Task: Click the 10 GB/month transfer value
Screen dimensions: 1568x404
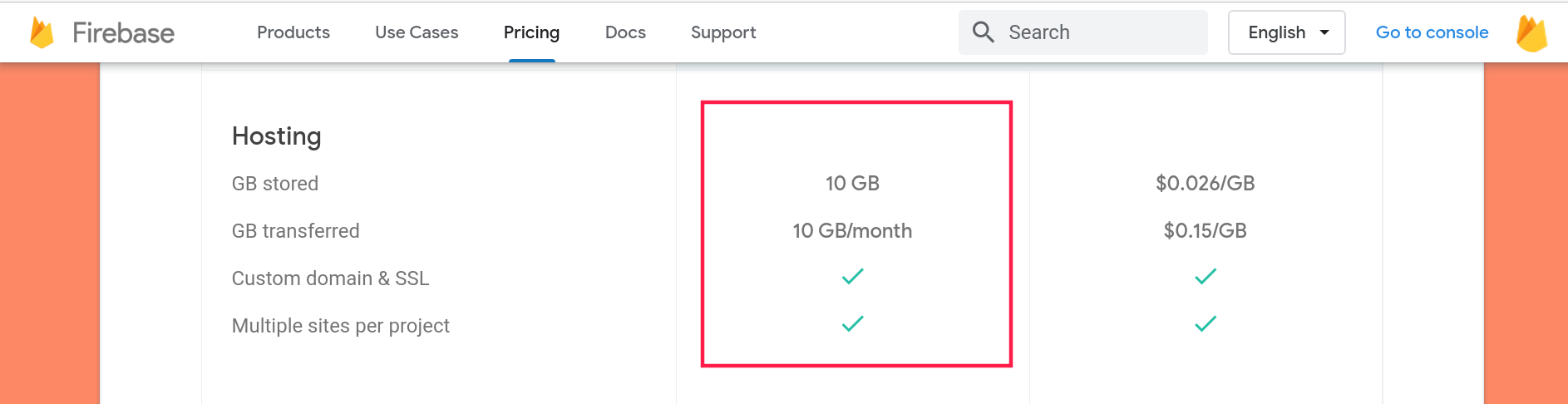Action: pos(852,230)
